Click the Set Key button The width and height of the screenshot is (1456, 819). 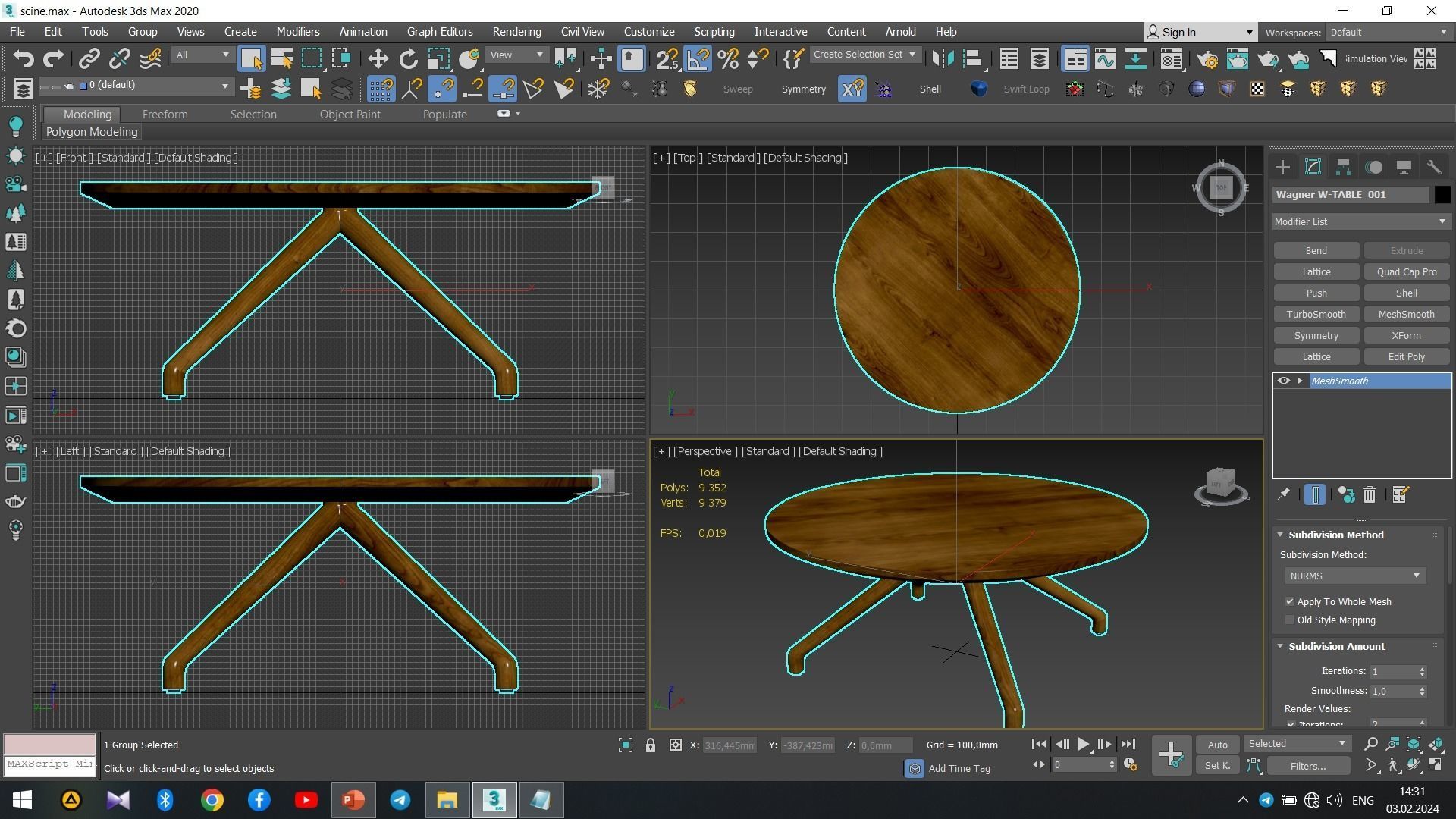click(x=1217, y=766)
